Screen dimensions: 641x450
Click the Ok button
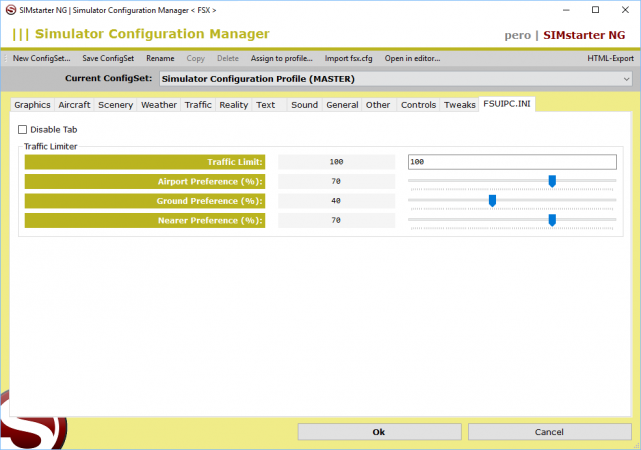379,432
